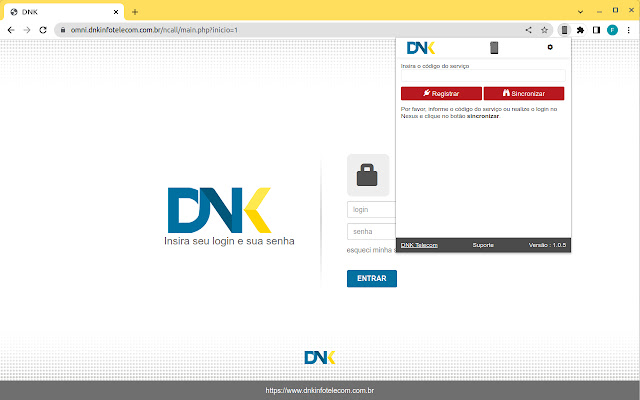Click the phone icon in the extension popup header
The image size is (640, 400).
pos(494,48)
